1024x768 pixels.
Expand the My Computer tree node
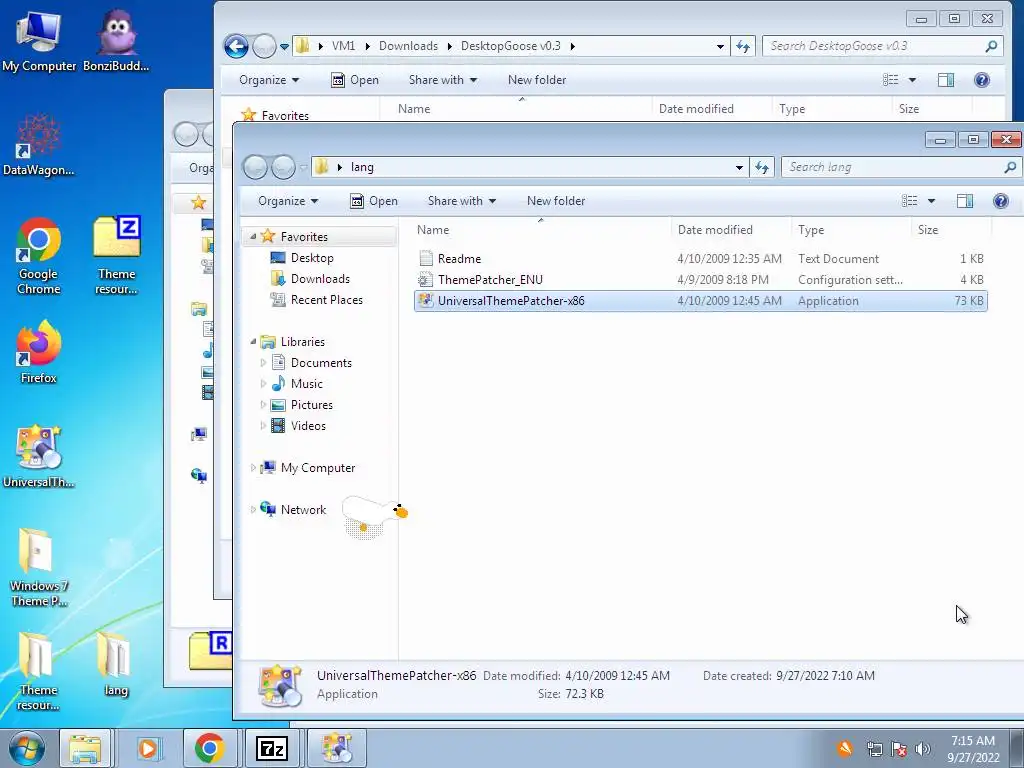click(253, 468)
